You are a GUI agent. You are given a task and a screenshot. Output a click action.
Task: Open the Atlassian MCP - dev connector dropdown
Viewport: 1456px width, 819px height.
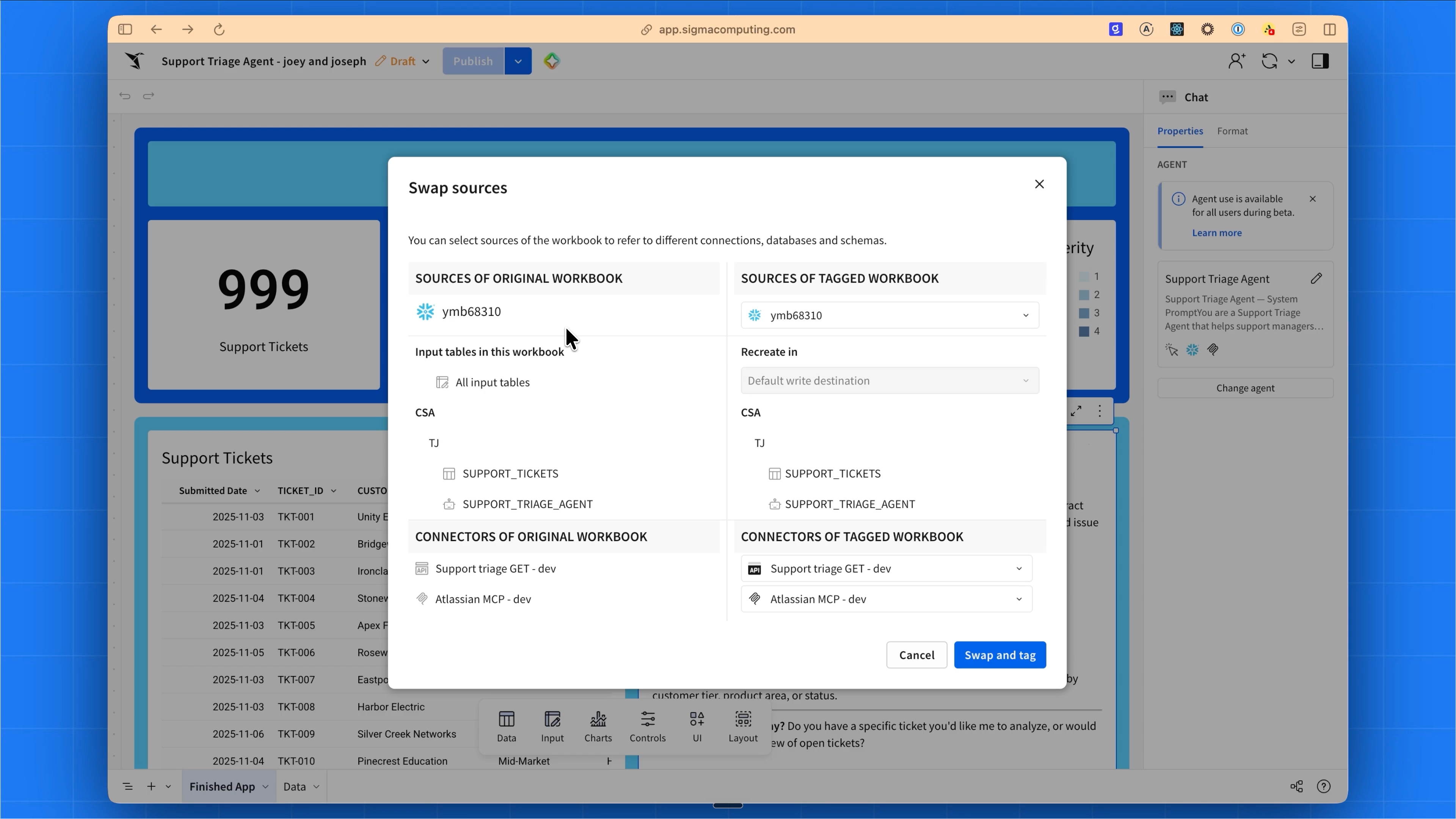point(886,599)
